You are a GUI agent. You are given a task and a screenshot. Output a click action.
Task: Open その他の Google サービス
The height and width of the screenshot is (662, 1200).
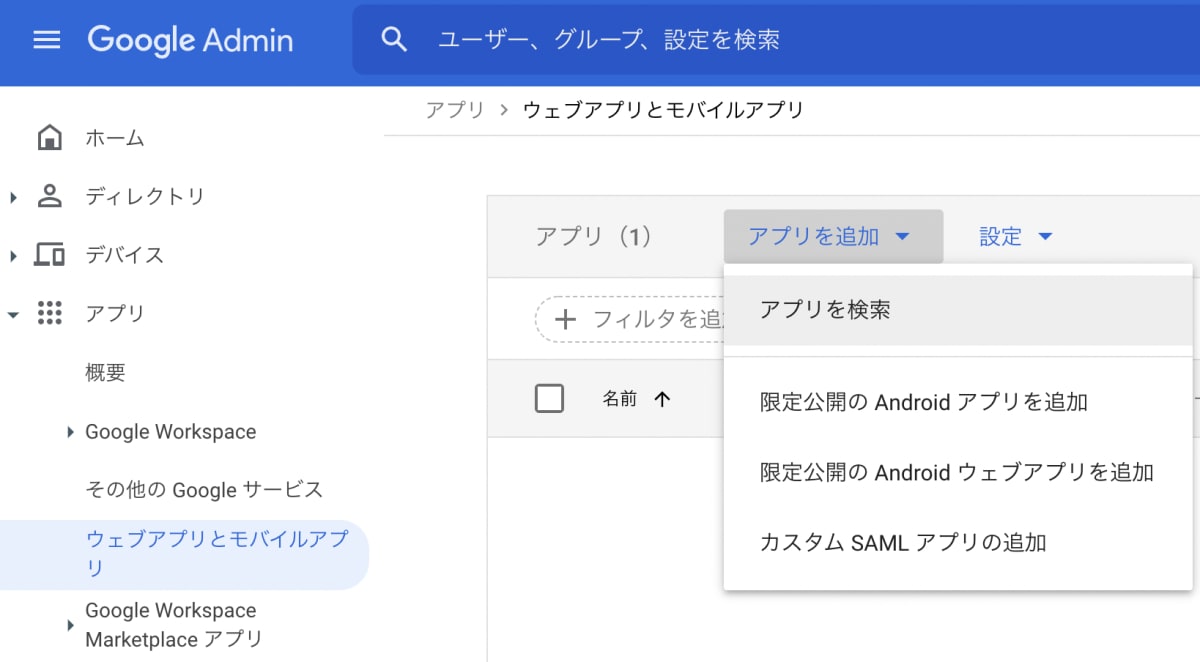point(204,490)
